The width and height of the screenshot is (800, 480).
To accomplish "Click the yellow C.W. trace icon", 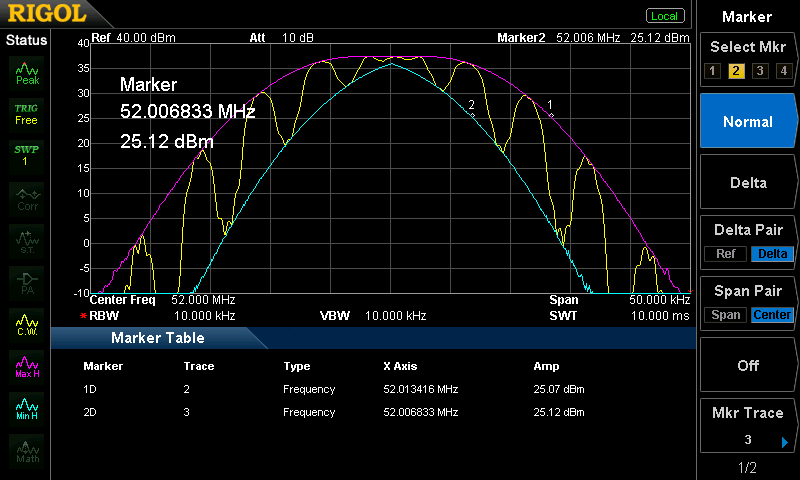I will click(x=27, y=323).
